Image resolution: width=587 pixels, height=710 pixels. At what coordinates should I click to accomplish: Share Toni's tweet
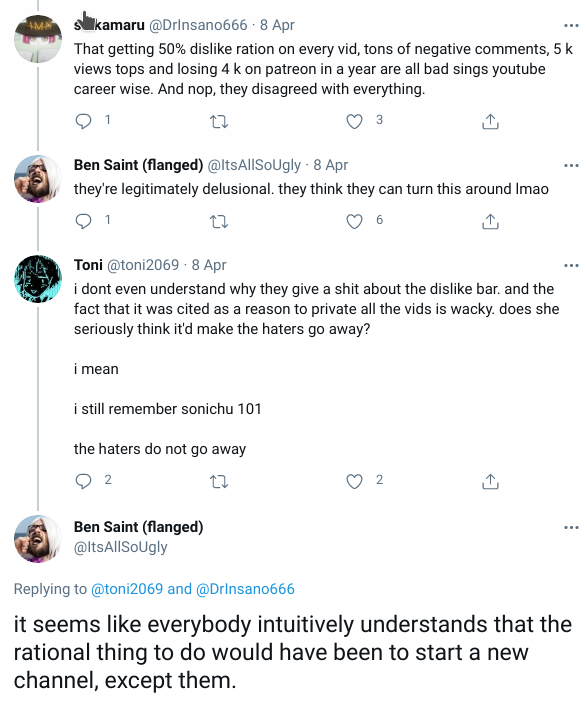click(490, 482)
